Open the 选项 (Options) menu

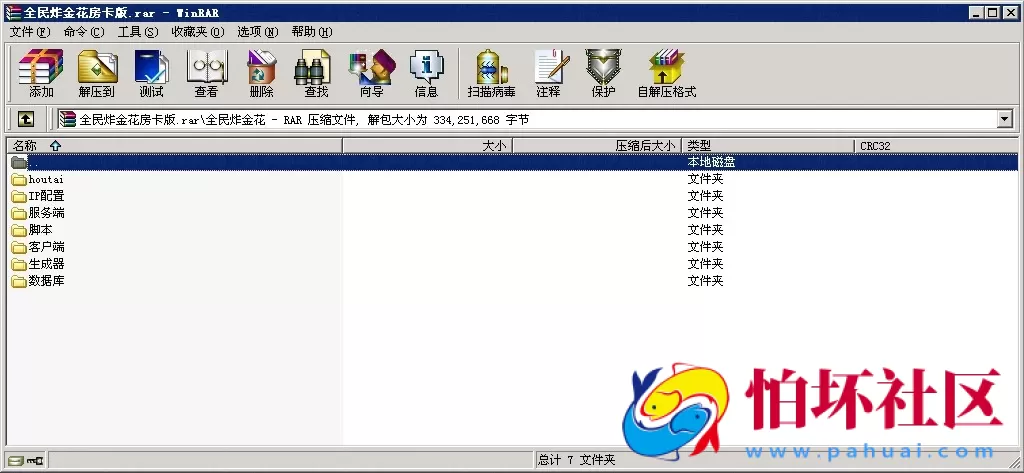[258, 32]
